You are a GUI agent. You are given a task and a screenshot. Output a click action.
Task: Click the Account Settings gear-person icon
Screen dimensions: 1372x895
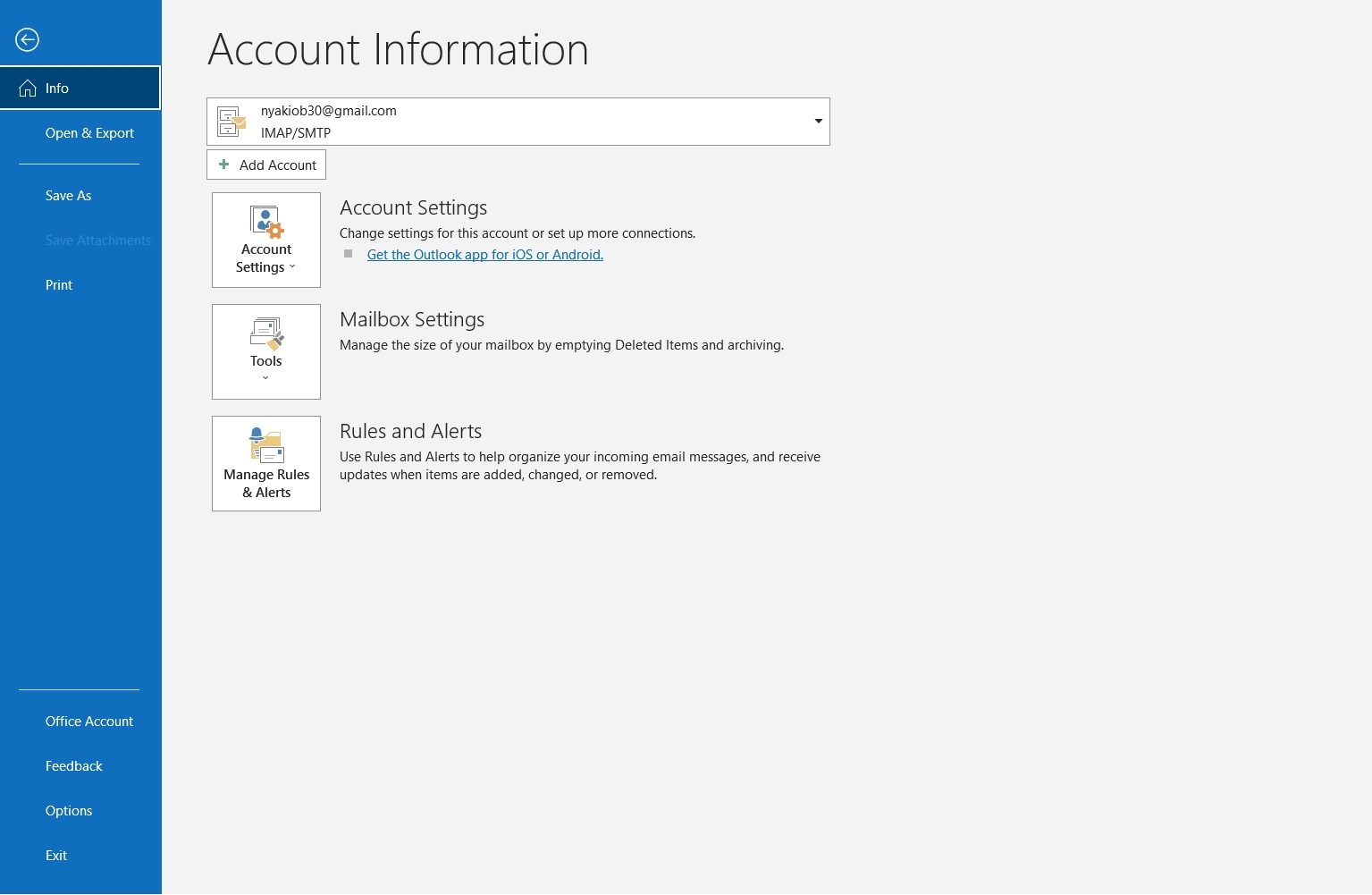(266, 221)
